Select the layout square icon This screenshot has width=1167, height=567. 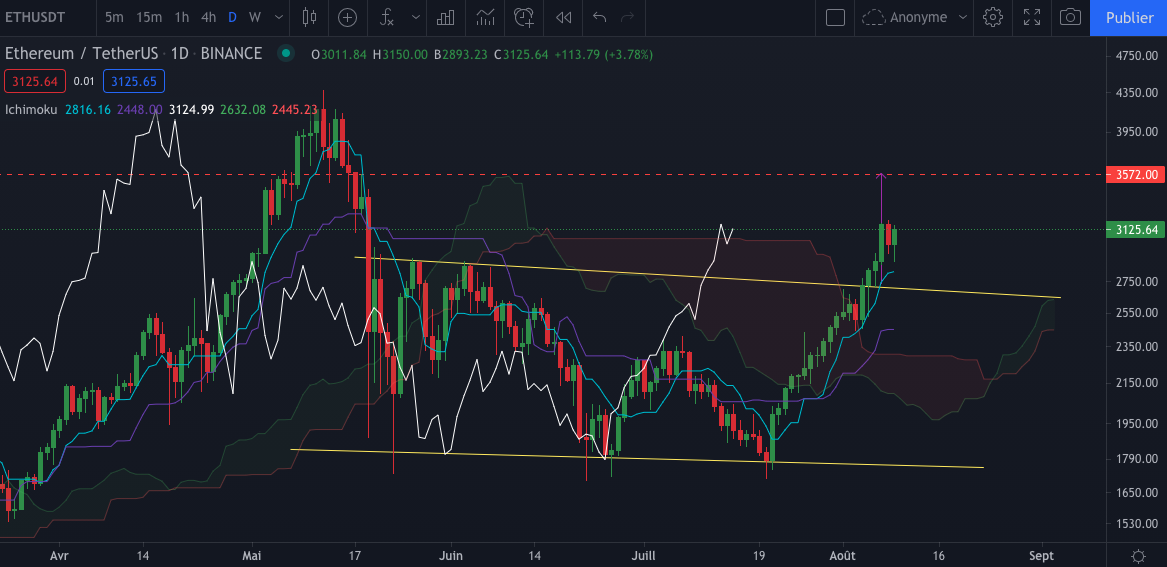835,17
